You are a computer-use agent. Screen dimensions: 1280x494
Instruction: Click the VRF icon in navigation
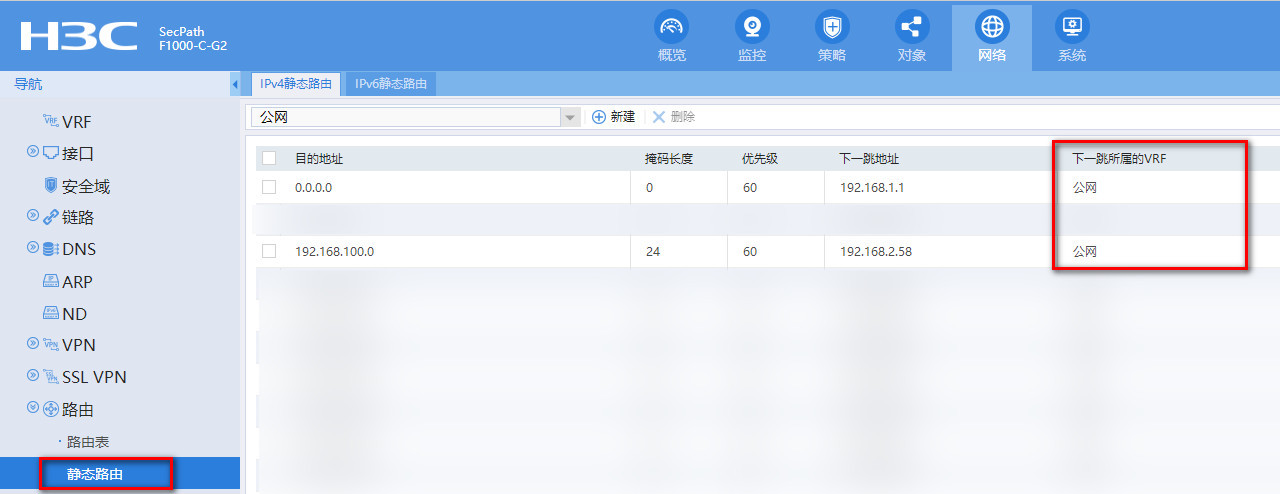click(51, 121)
